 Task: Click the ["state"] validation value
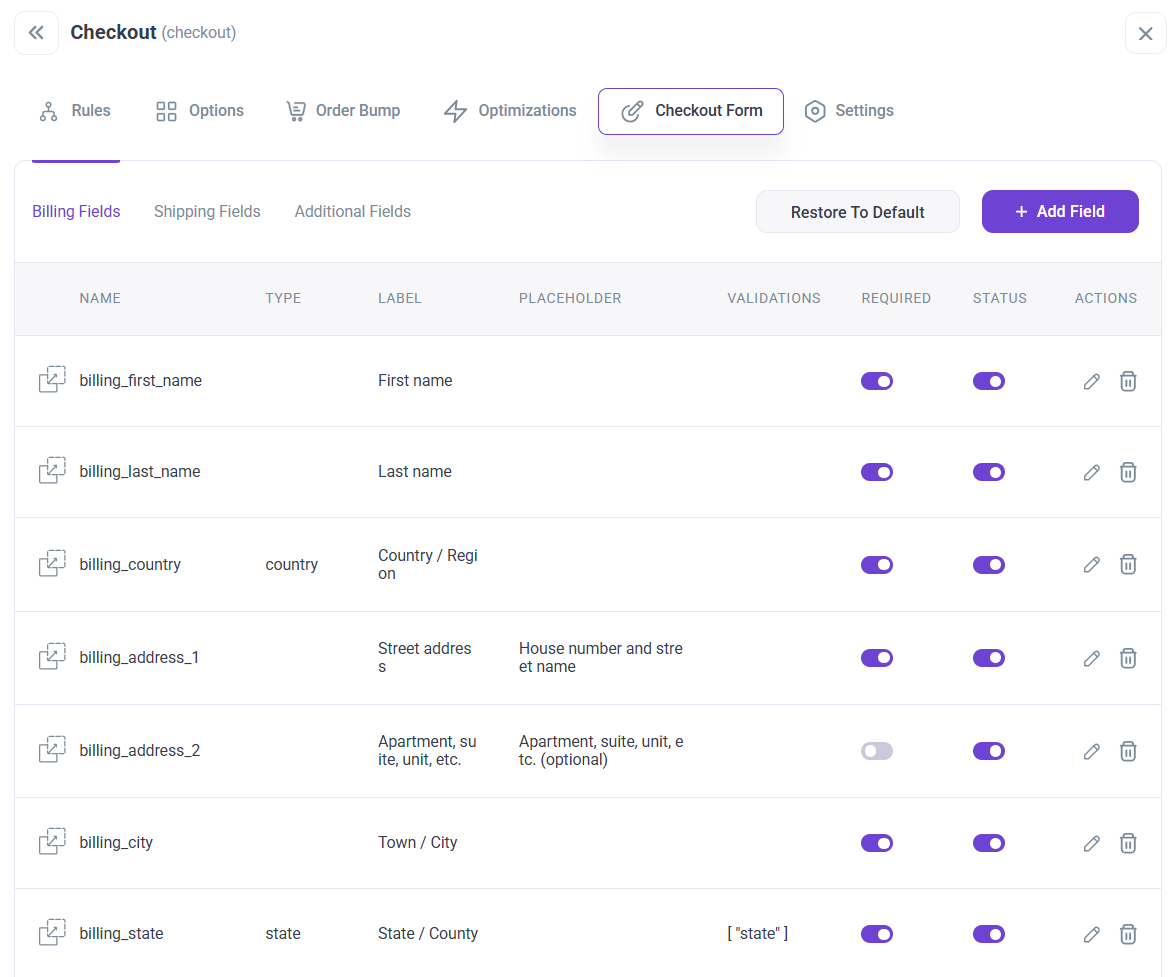pyautogui.click(x=758, y=934)
